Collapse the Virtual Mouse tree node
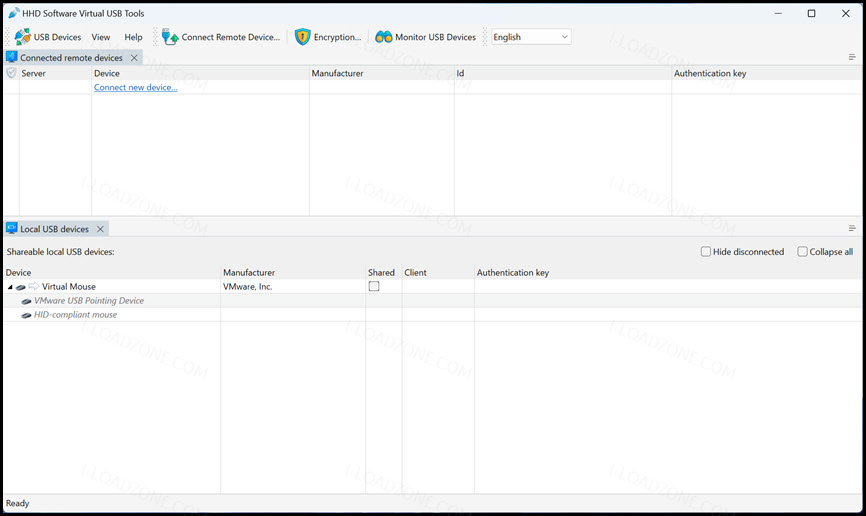Screen dimensions: 866x516 [10, 287]
